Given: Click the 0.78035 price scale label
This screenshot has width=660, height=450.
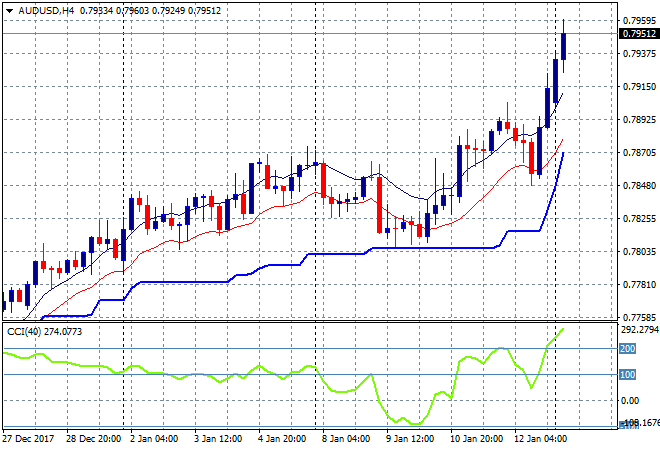Looking at the screenshot, I should (639, 252).
